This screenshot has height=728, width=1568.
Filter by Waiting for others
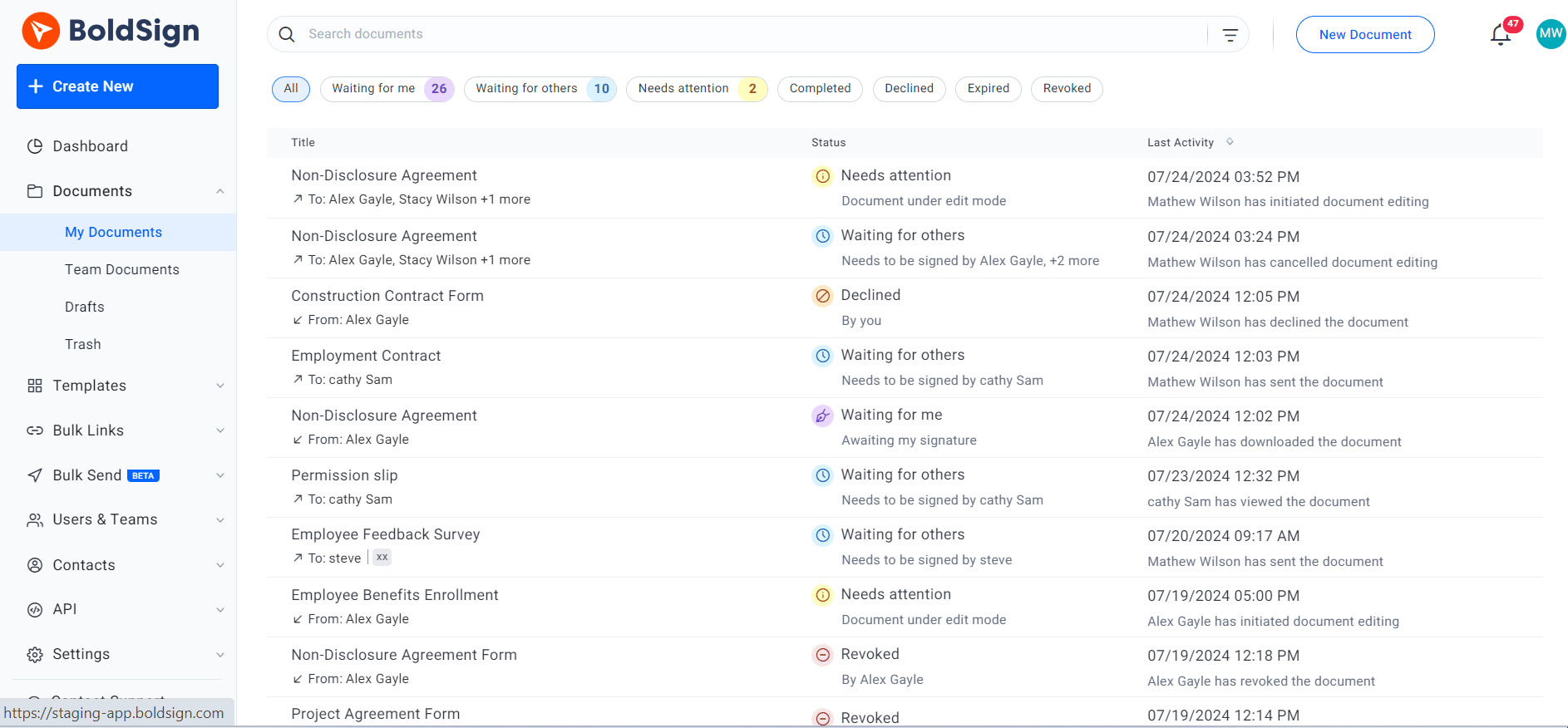click(x=540, y=89)
